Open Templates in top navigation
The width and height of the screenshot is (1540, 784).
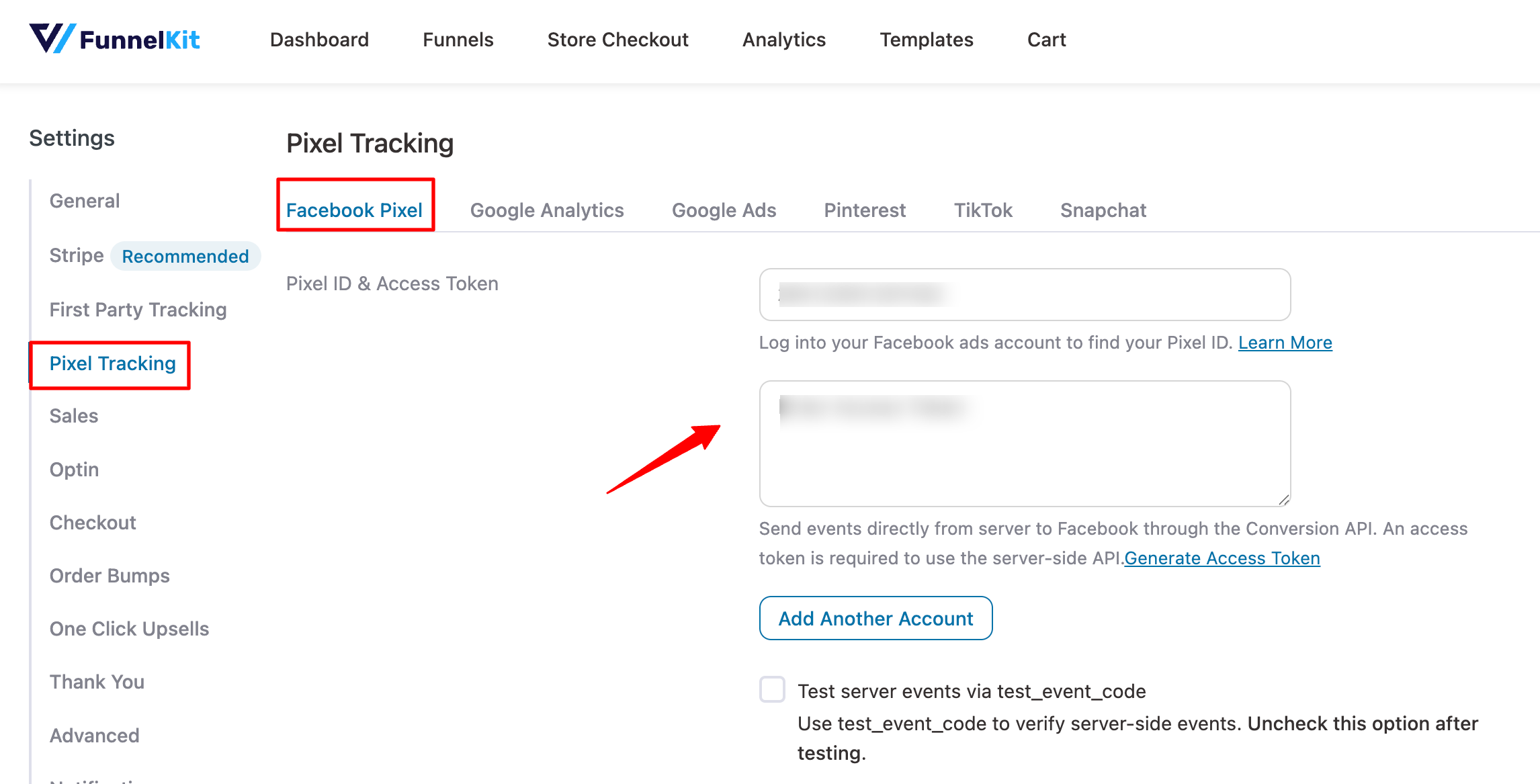click(x=927, y=40)
